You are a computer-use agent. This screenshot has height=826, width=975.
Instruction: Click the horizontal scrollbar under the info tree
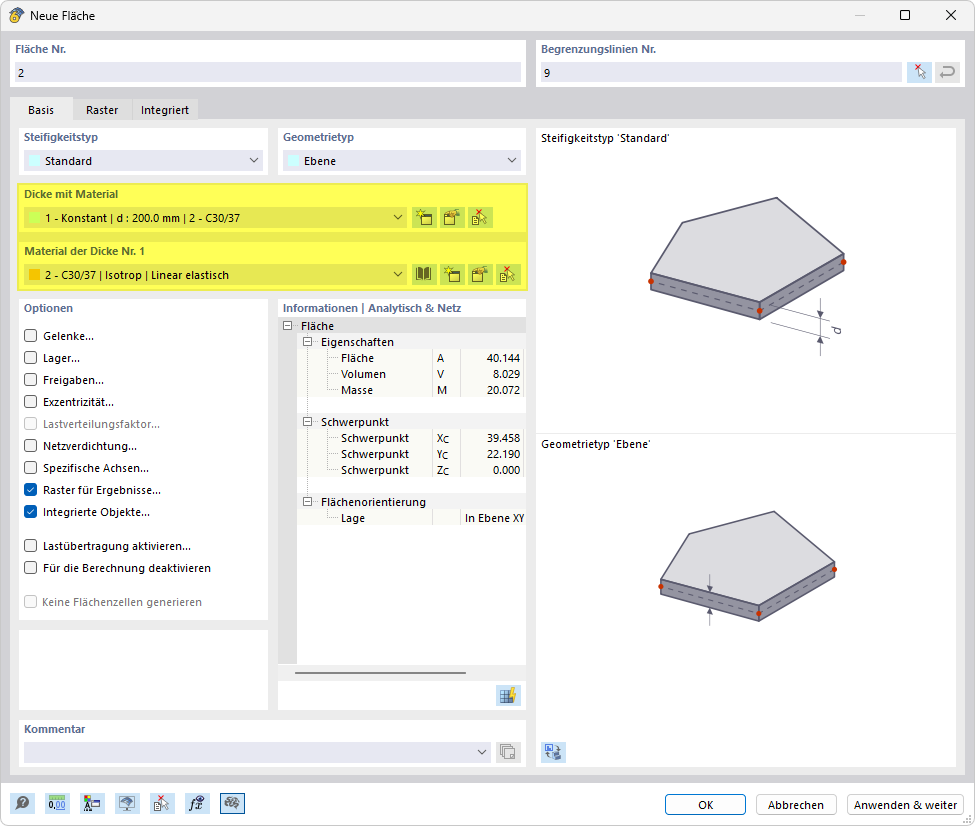pyautogui.click(x=381, y=672)
